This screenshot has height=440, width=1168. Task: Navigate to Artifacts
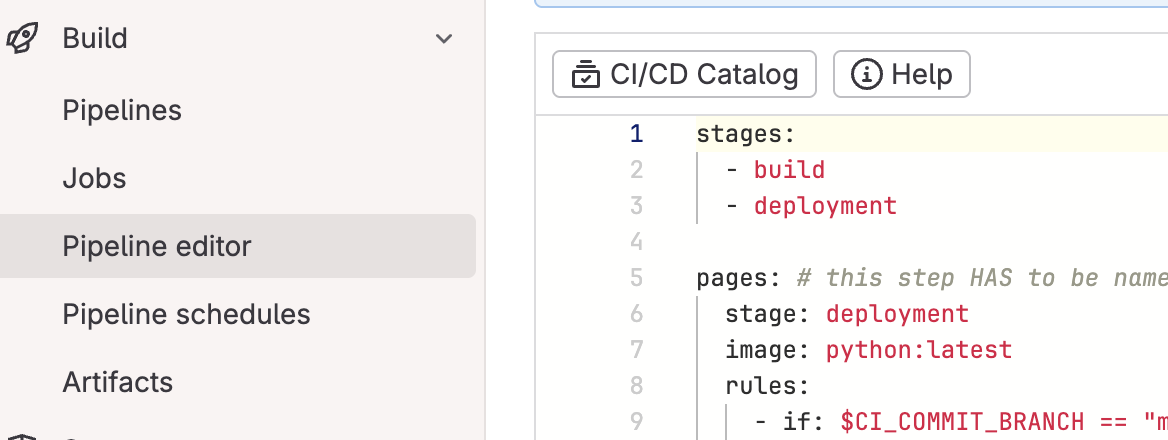tap(118, 382)
